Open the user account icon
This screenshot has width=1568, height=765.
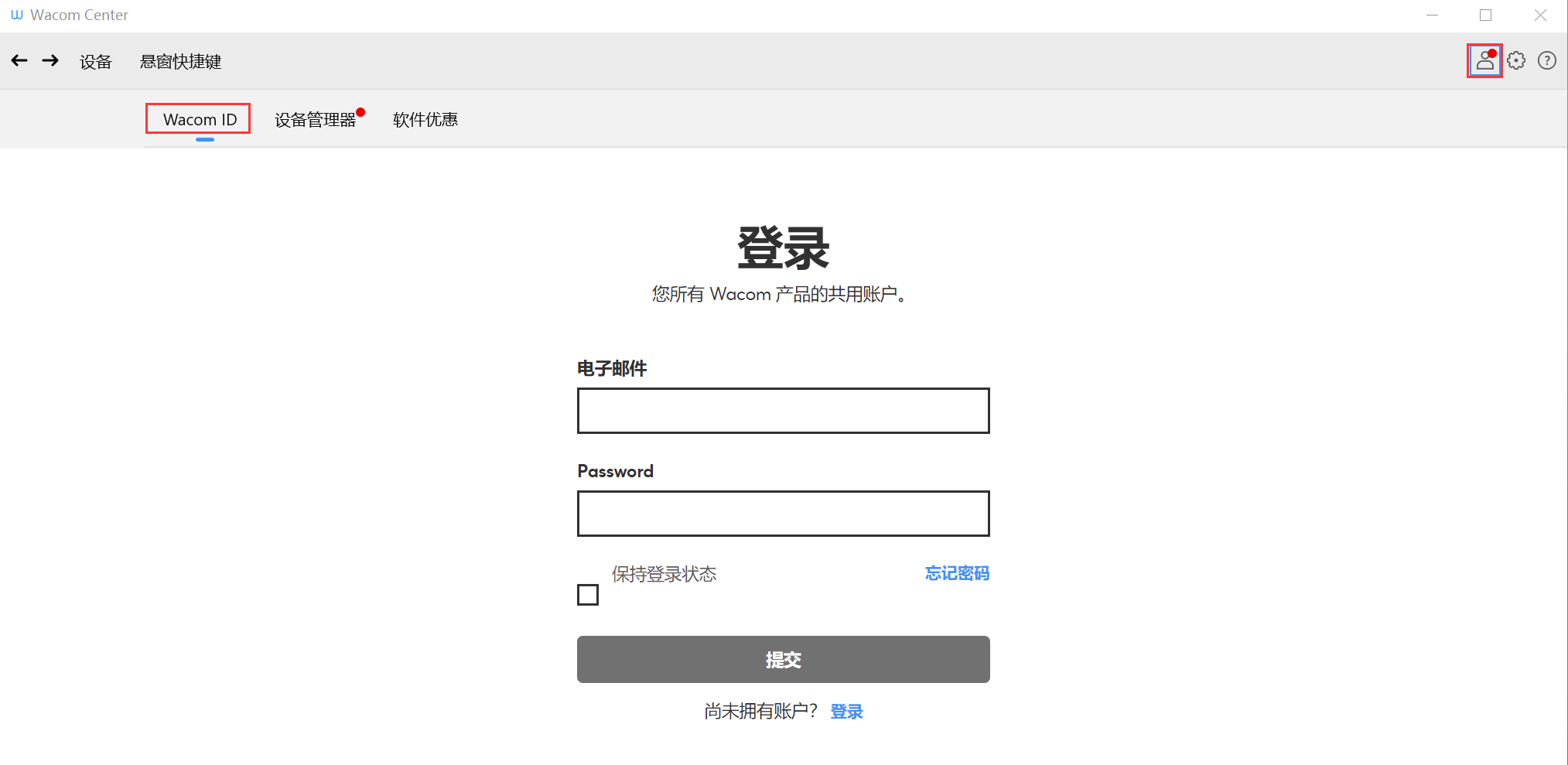point(1484,60)
